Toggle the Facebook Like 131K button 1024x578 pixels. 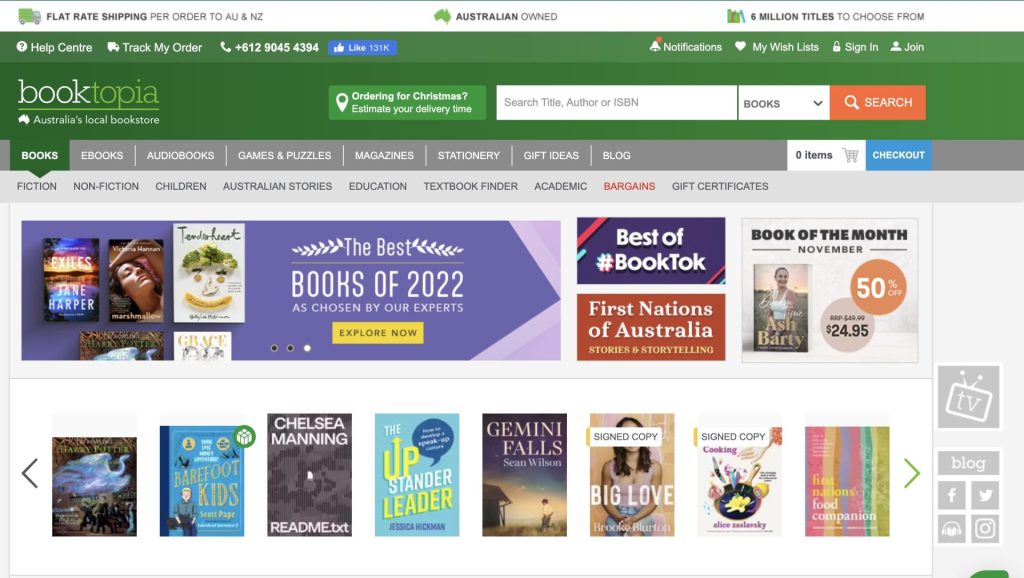tap(362, 47)
